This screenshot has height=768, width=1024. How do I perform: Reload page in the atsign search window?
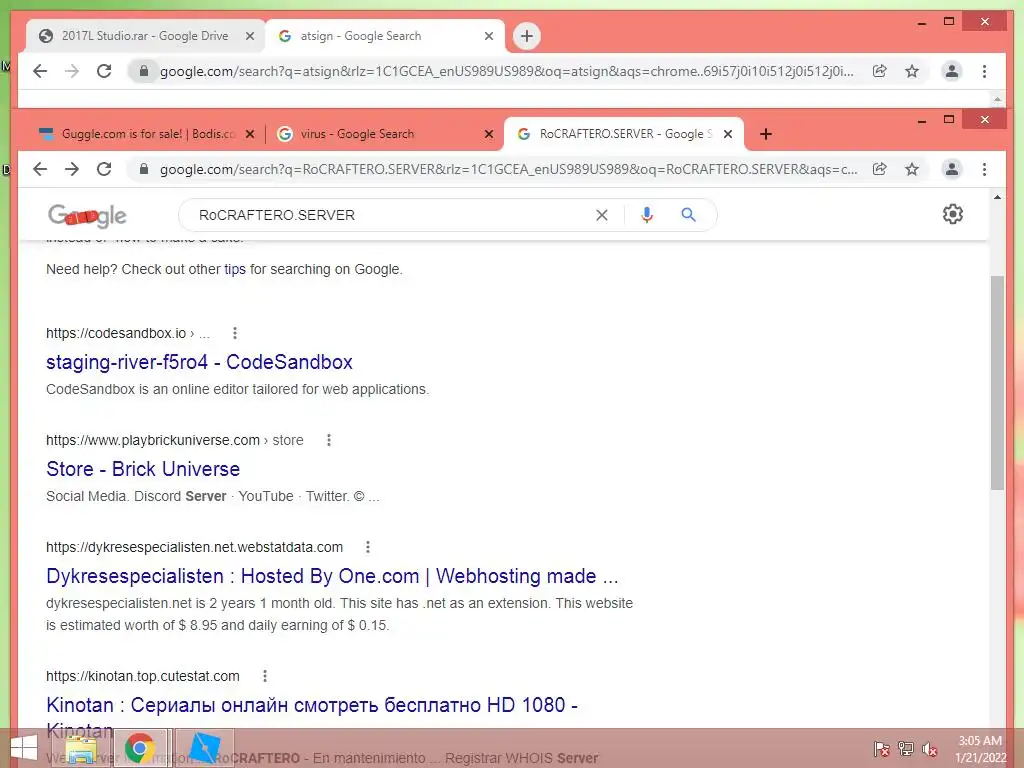coord(104,71)
